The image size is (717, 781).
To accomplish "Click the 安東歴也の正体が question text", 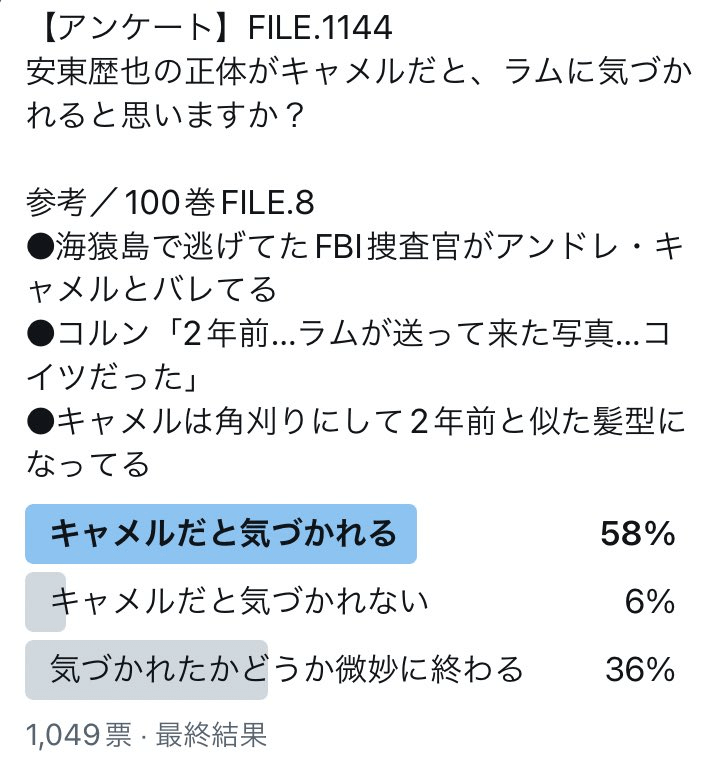I will [136, 72].
